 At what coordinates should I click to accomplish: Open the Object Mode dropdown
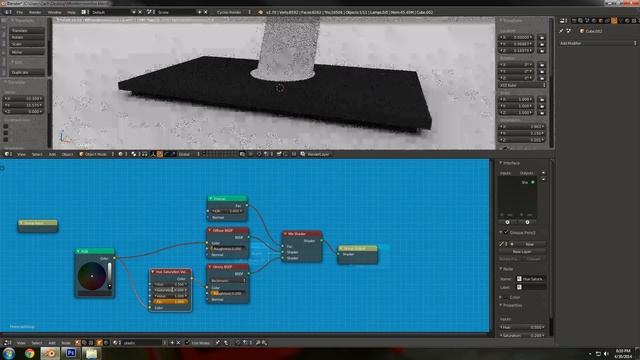(97, 154)
